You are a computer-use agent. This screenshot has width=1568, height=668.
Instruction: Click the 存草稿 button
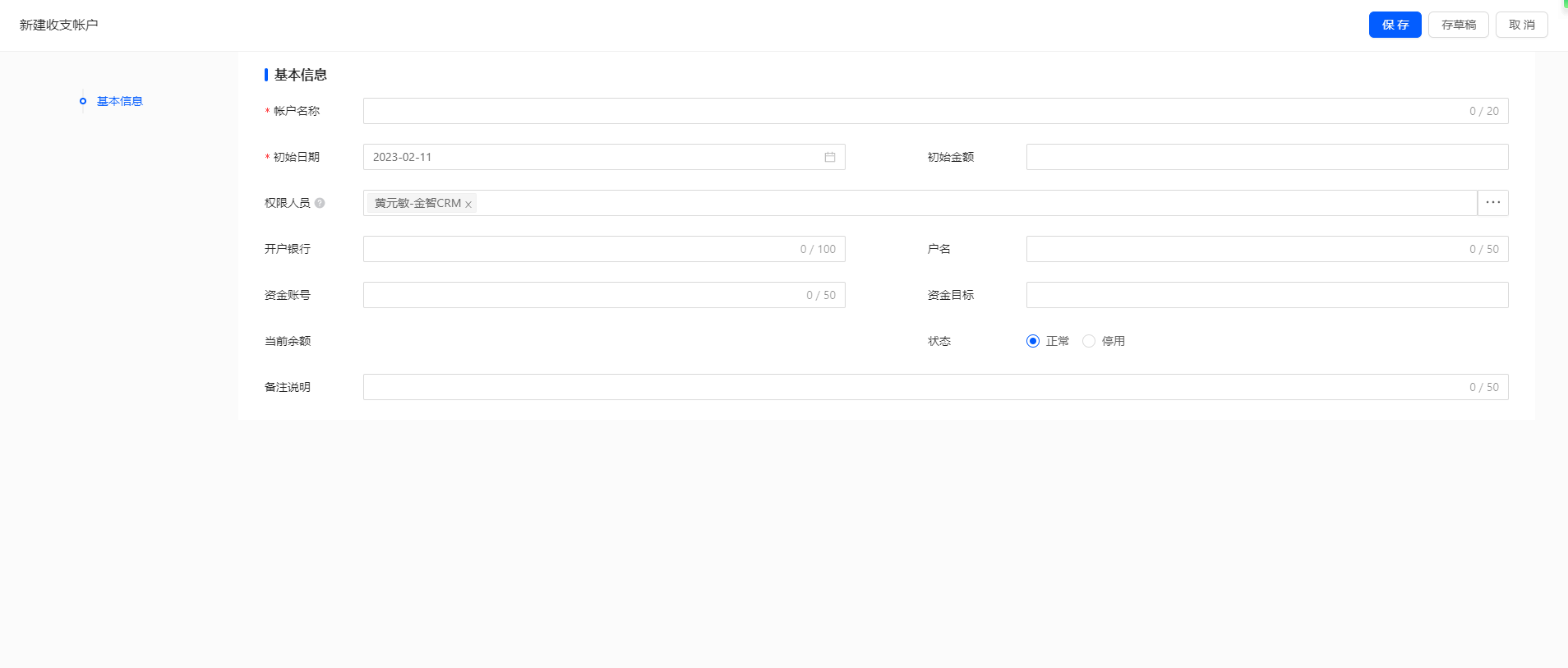pos(1459,25)
